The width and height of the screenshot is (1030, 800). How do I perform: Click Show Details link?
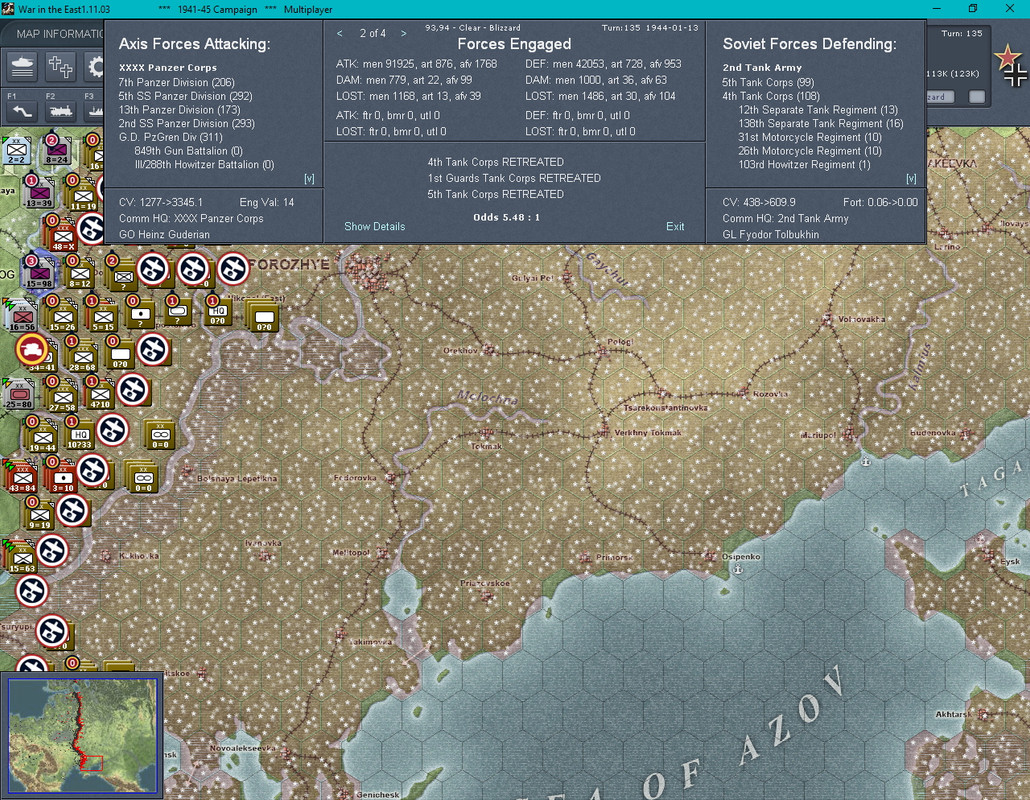pos(374,227)
